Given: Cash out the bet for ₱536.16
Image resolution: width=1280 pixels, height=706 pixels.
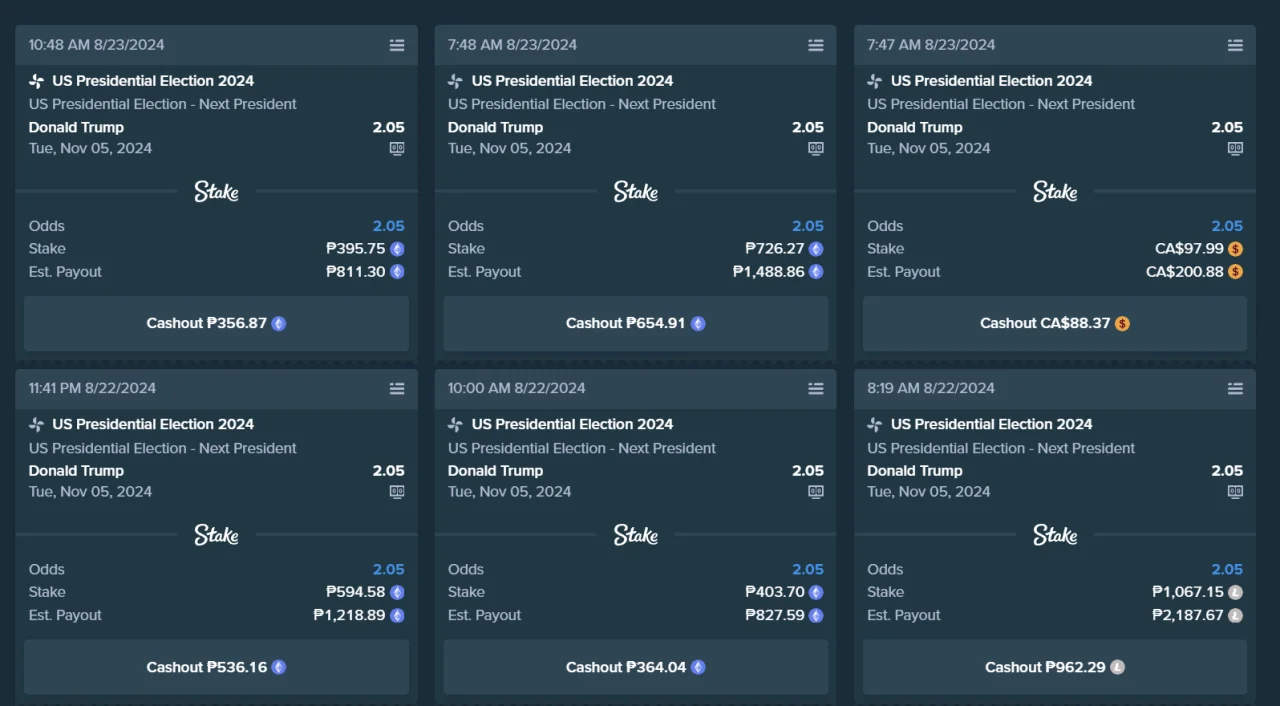Looking at the screenshot, I should (216, 667).
